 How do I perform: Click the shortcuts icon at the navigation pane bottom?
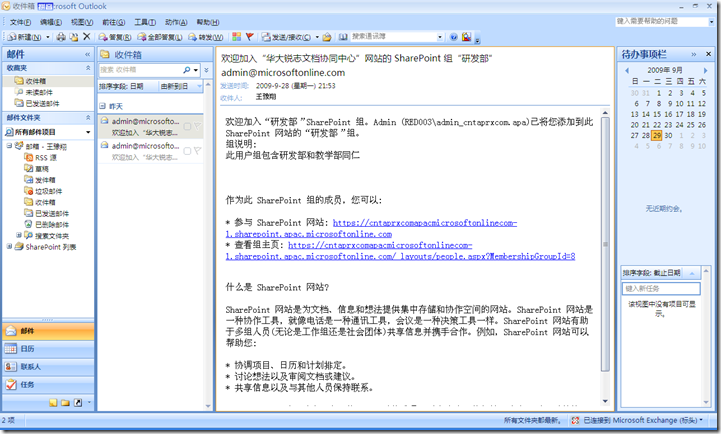[x=78, y=403]
